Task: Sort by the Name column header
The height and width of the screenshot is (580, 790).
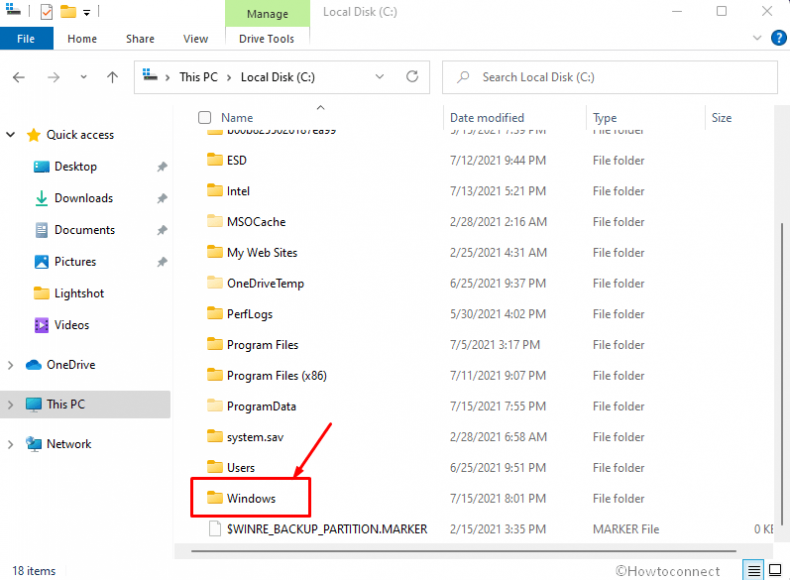Action: pyautogui.click(x=237, y=117)
